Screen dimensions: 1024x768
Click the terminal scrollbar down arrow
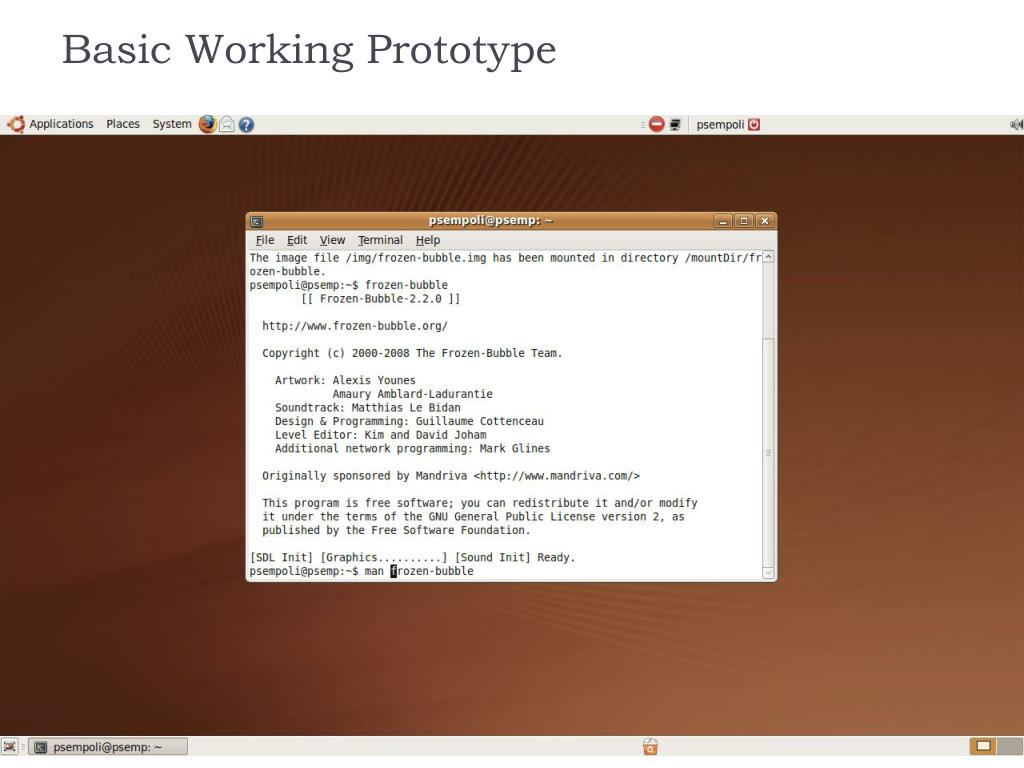[769, 573]
